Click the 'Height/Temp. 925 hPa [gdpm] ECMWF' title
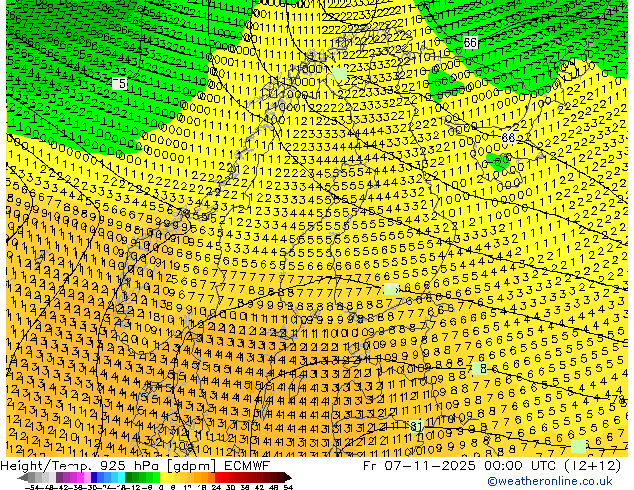The image size is (634, 490). pos(135,466)
